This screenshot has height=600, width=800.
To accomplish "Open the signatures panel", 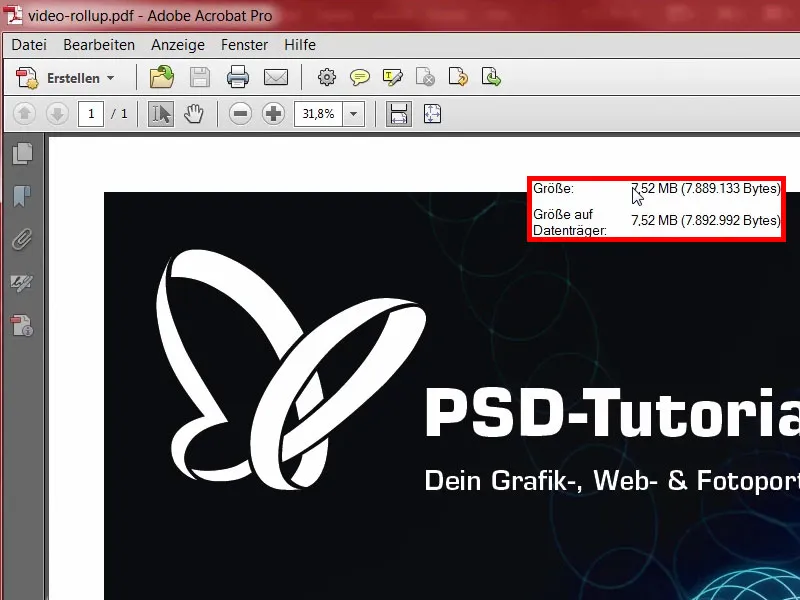I will click(x=22, y=282).
